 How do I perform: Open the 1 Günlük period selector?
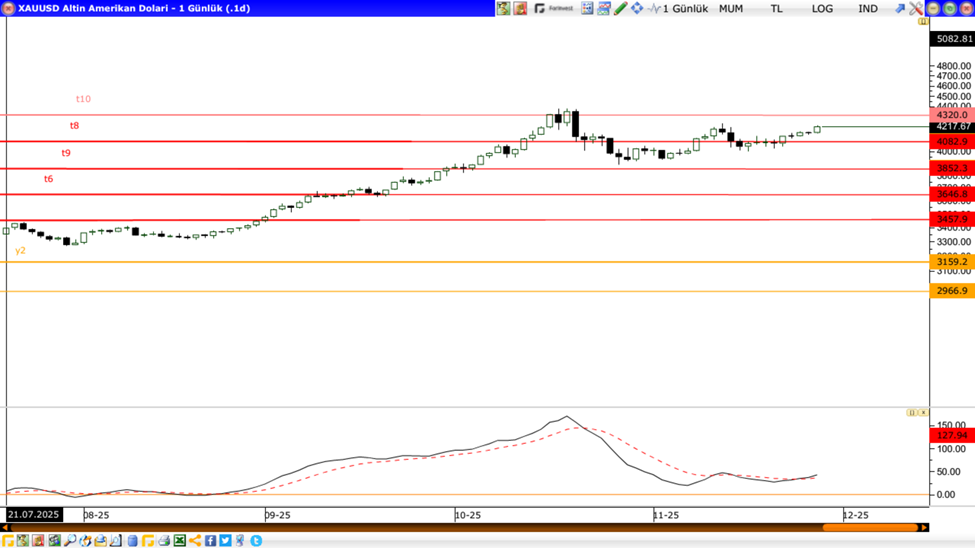pos(685,8)
